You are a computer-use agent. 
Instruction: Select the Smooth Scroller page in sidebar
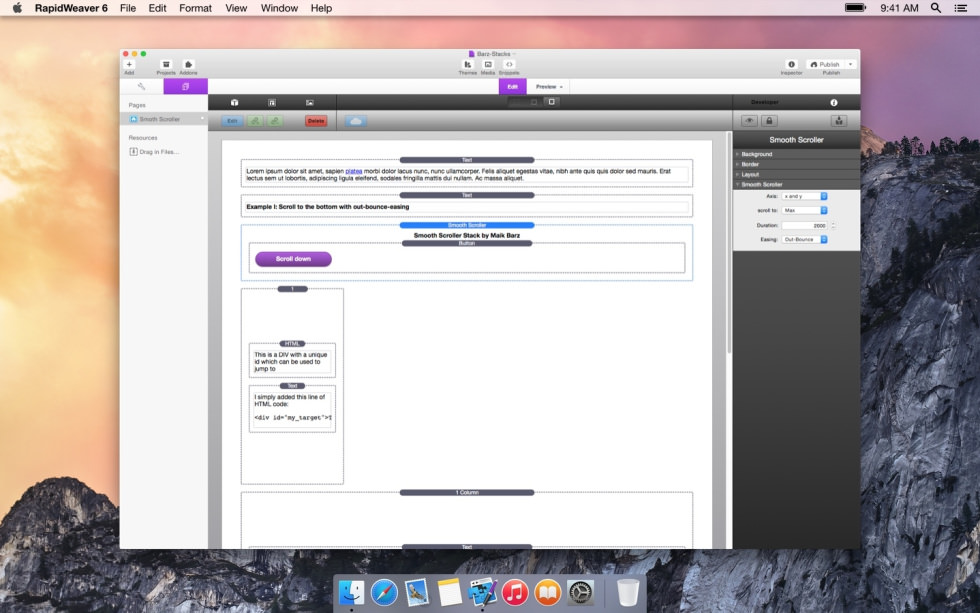point(164,119)
